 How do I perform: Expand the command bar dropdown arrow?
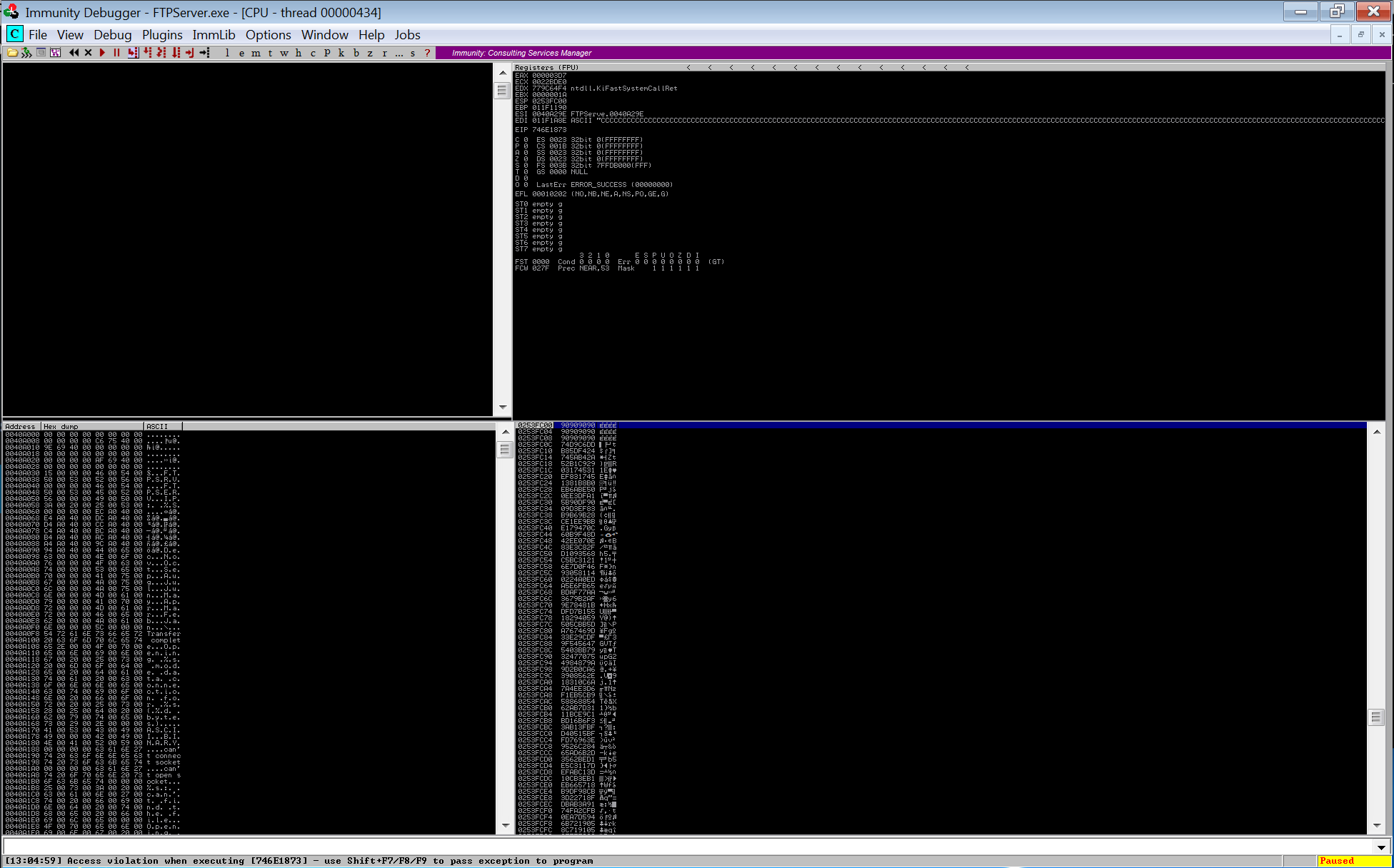coord(1381,847)
